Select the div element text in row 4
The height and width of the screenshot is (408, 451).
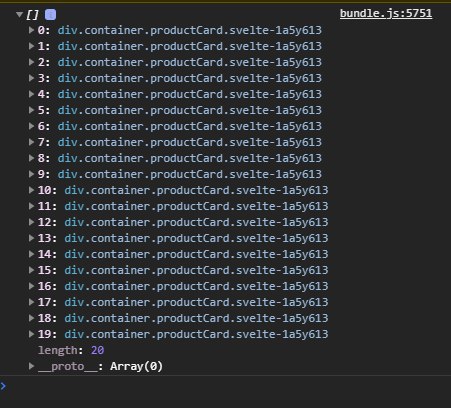click(190, 94)
